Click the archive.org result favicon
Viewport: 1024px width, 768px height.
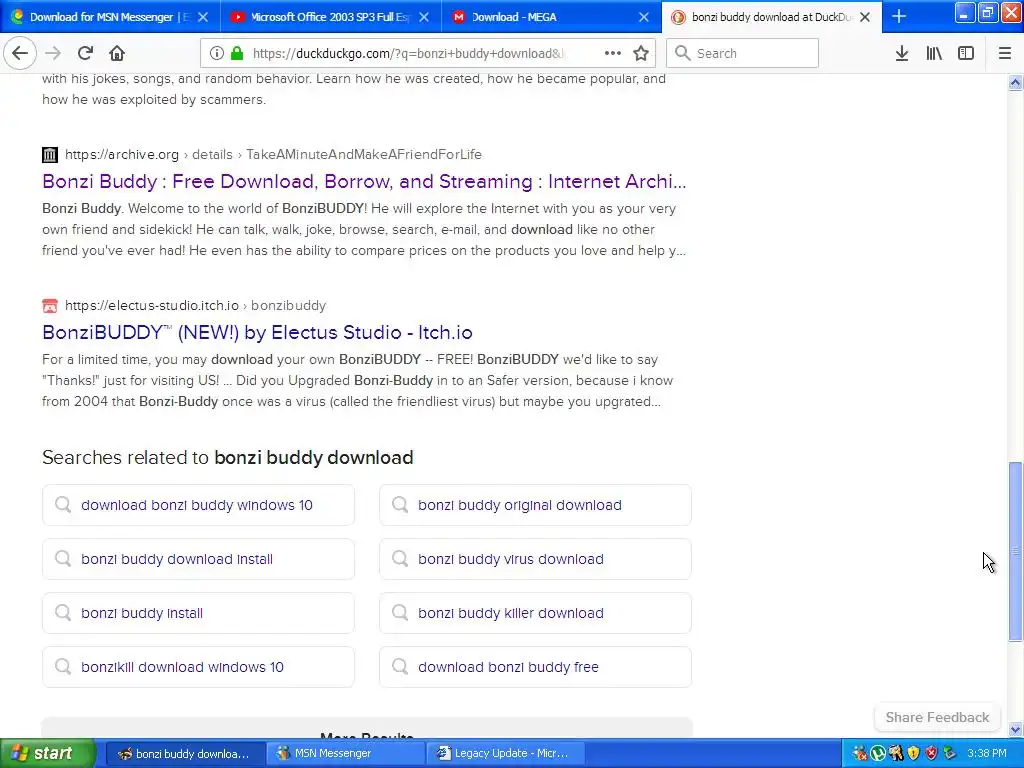[50, 155]
